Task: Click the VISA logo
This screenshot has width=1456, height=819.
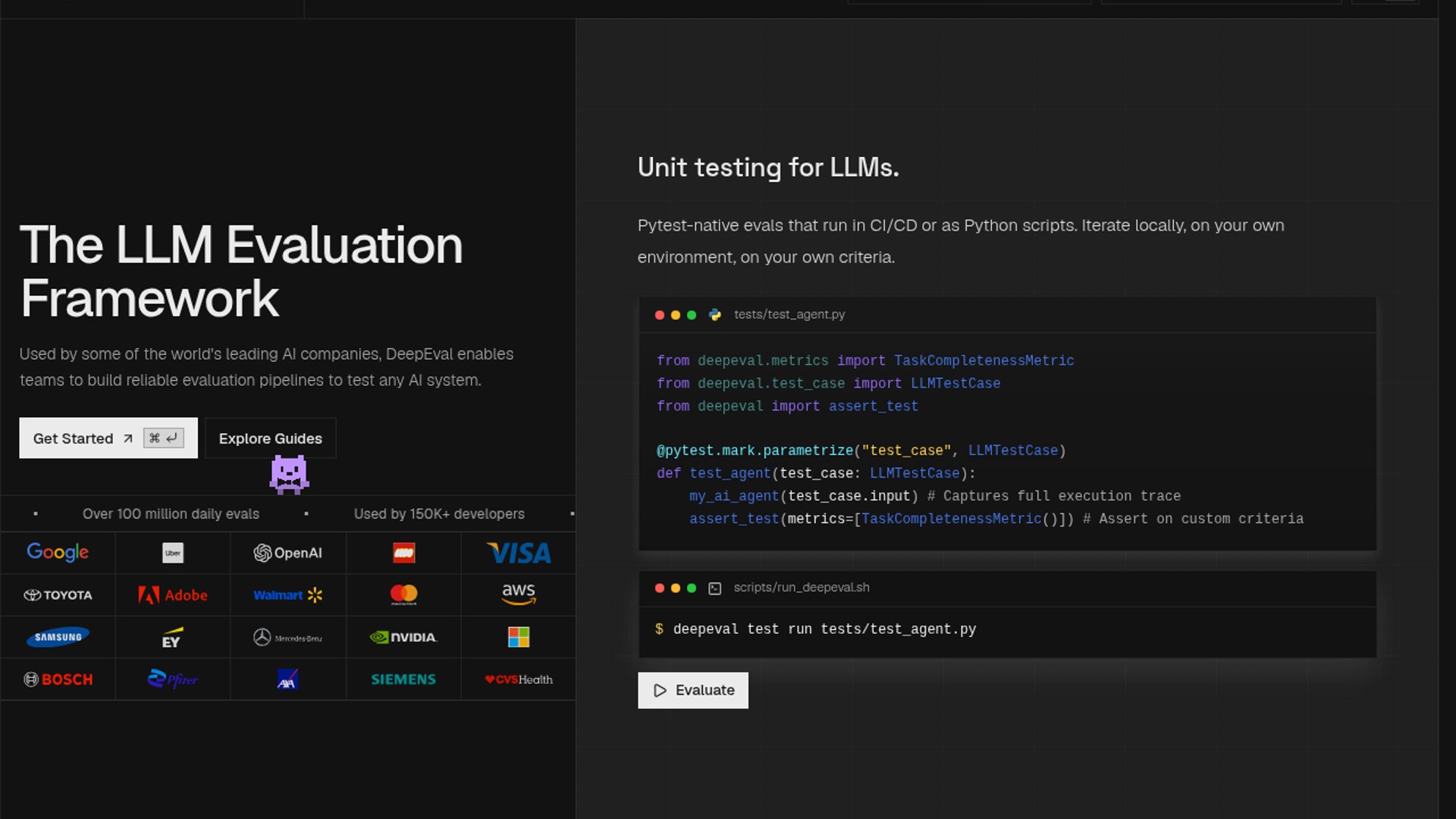Action: tap(519, 553)
